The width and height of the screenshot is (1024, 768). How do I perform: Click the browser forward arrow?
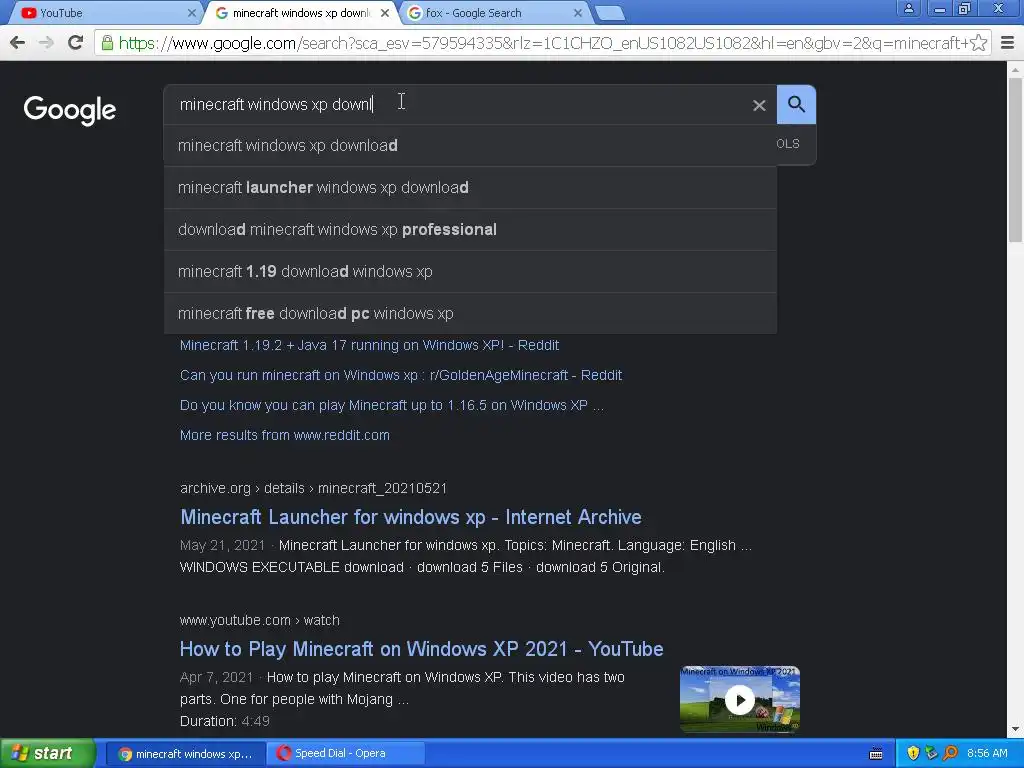point(46,43)
